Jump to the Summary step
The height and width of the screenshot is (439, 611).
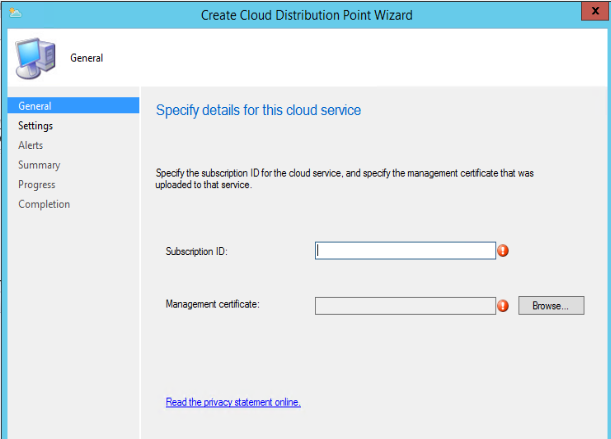coord(39,165)
